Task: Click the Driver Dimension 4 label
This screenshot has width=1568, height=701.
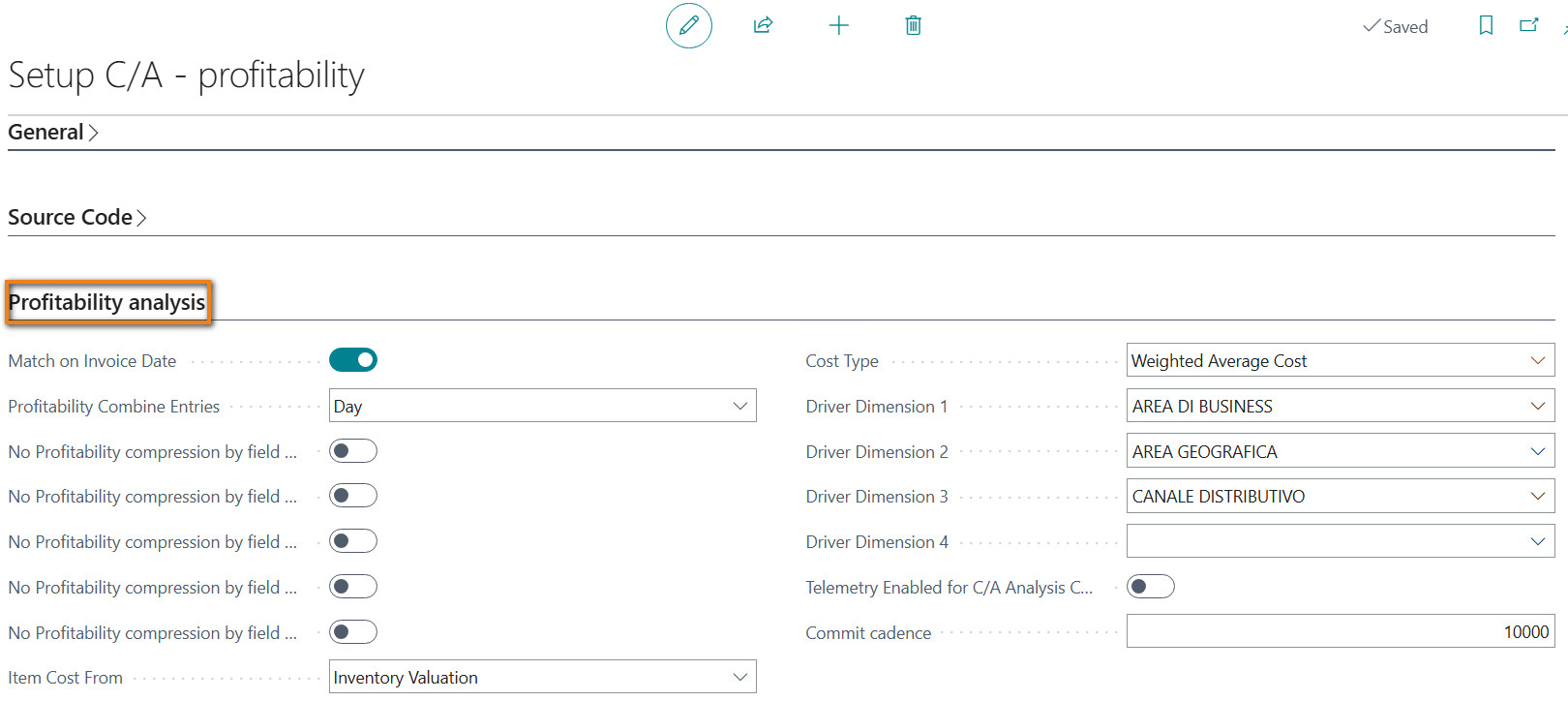Action: [877, 542]
